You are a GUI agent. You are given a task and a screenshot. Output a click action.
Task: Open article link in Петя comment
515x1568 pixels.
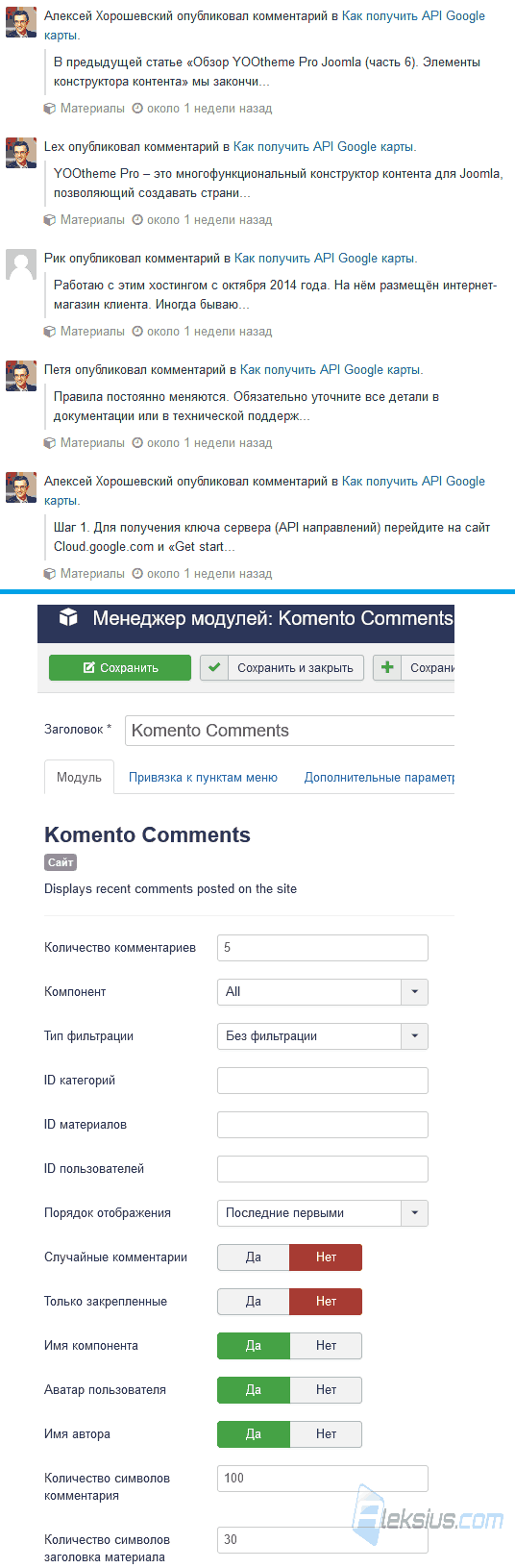(x=331, y=370)
